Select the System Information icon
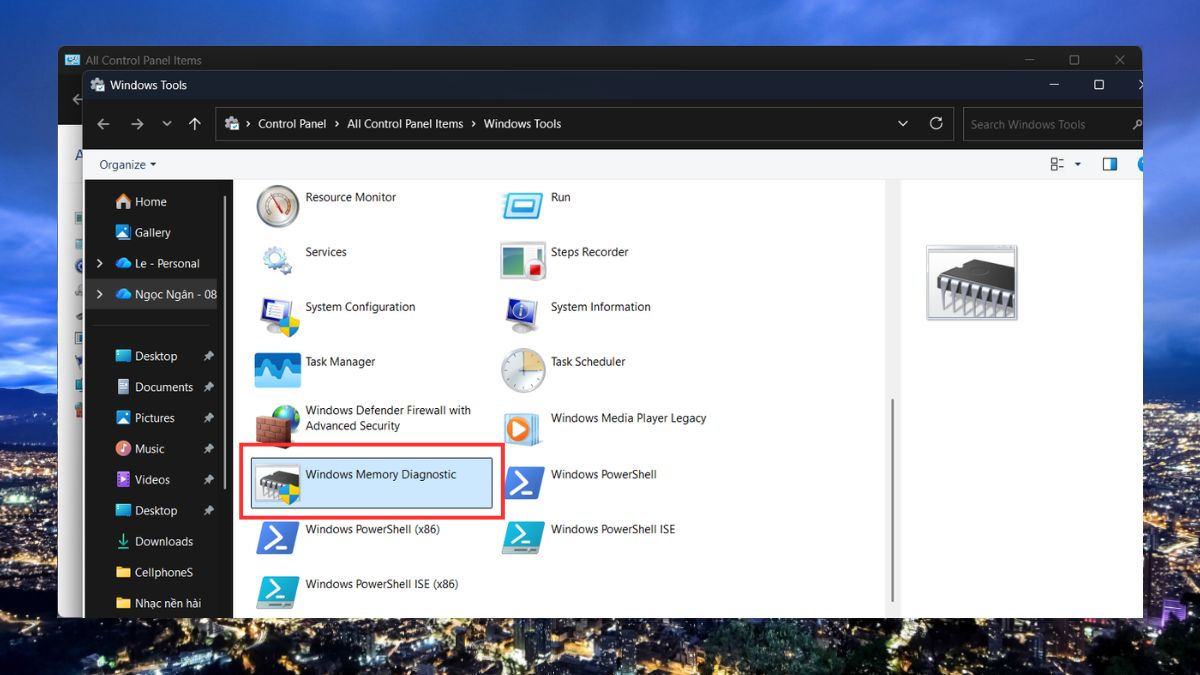The image size is (1200, 675). (x=523, y=315)
